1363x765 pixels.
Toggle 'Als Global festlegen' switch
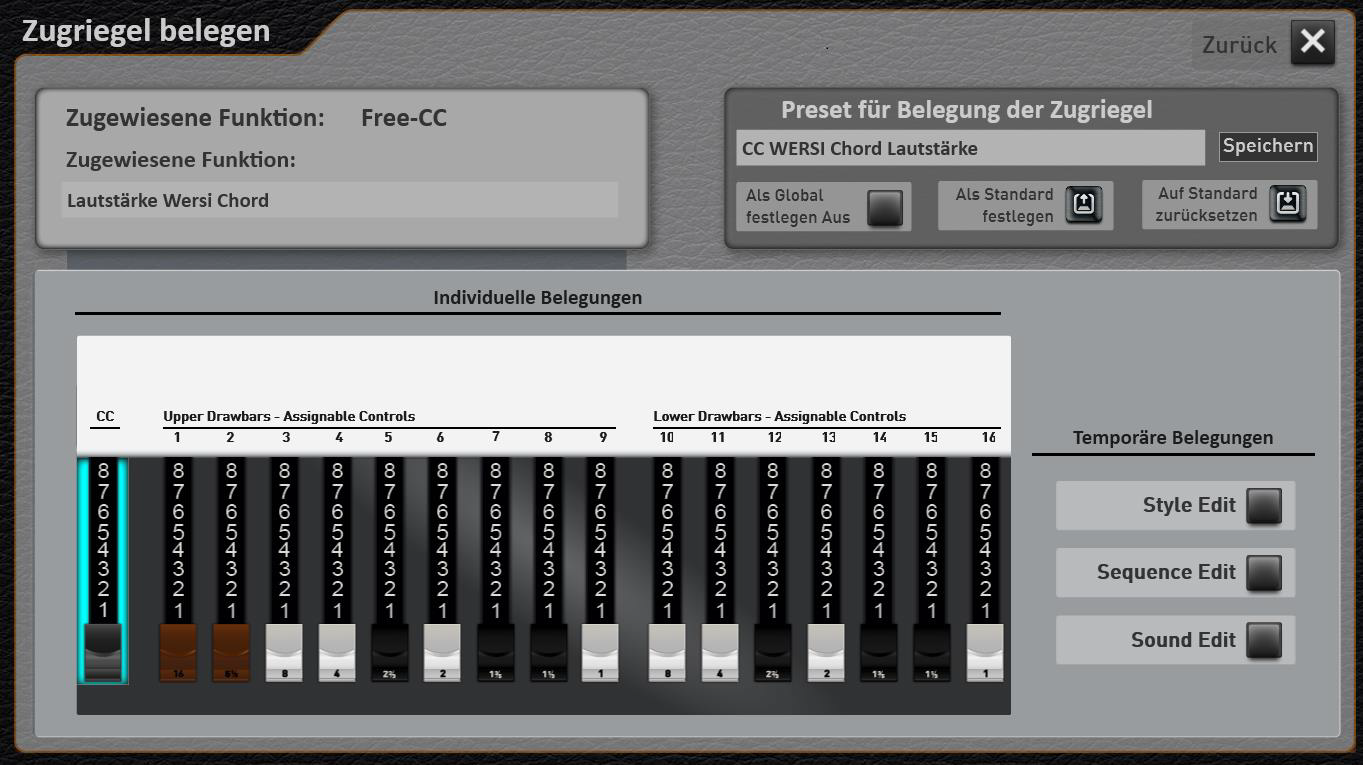pyautogui.click(x=885, y=207)
